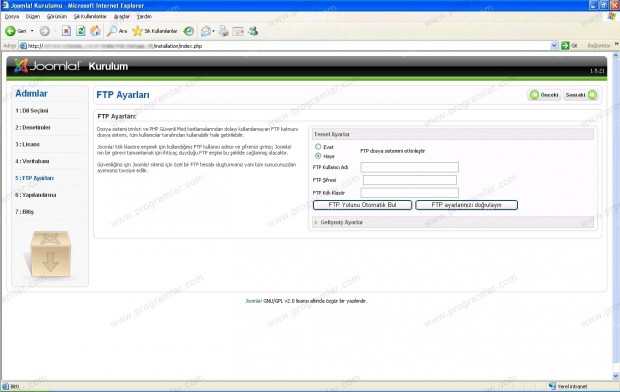
Task: Click the Edit page toolbar icon
Action: click(x=238, y=31)
